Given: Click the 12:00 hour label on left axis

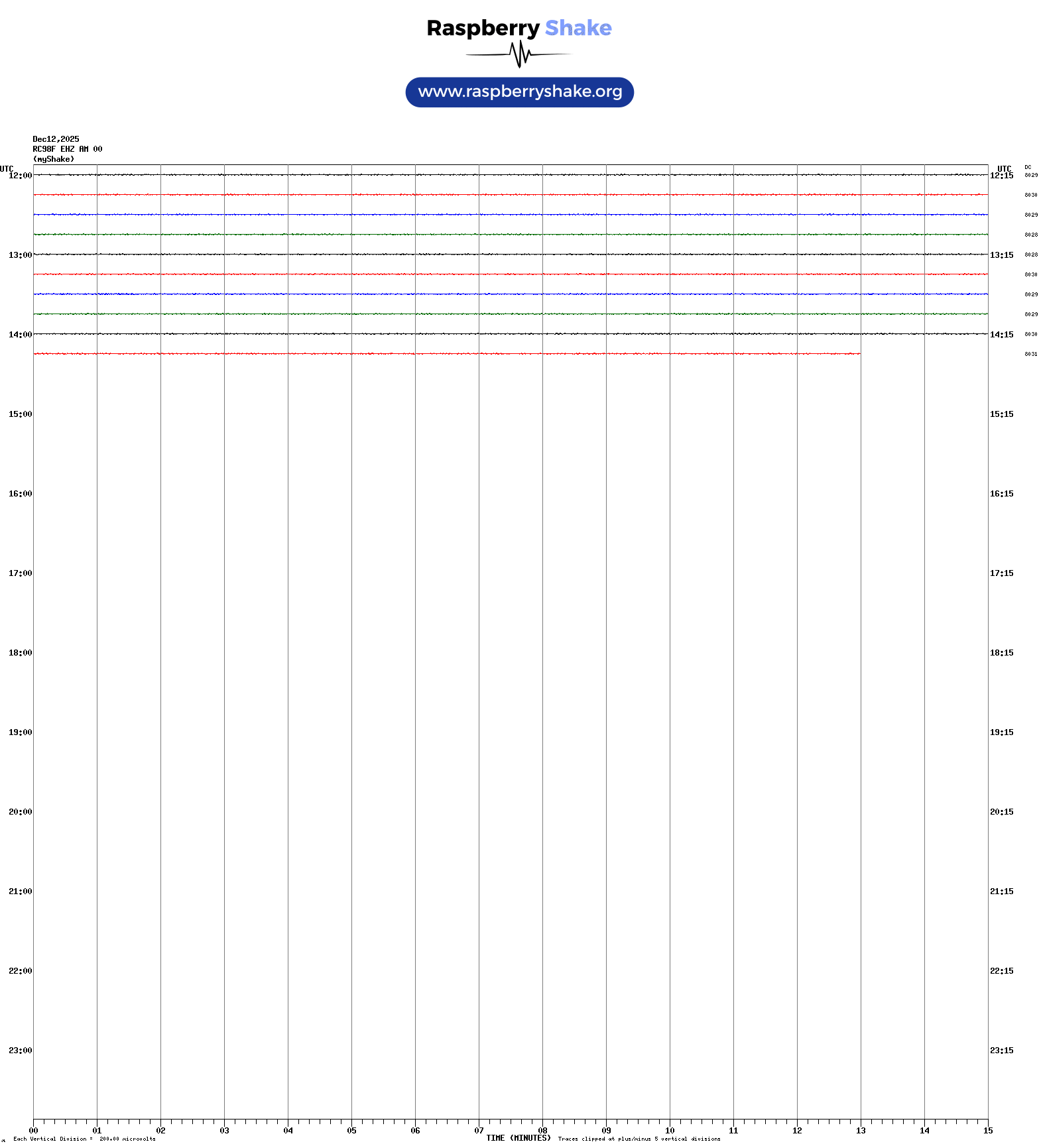Looking at the screenshot, I should (x=20, y=176).
